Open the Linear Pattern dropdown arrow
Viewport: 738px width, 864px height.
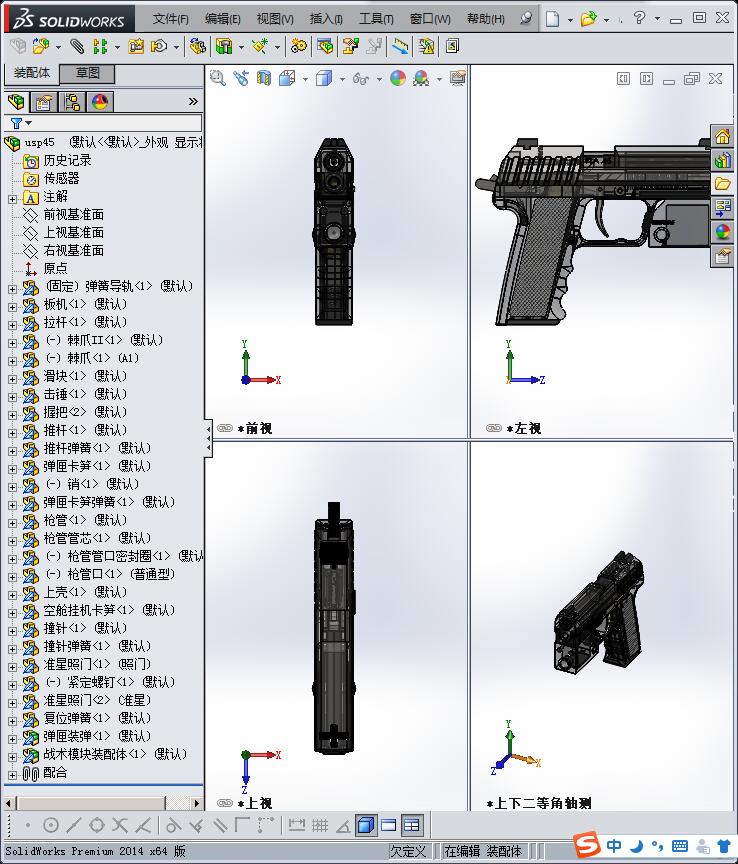click(x=117, y=48)
